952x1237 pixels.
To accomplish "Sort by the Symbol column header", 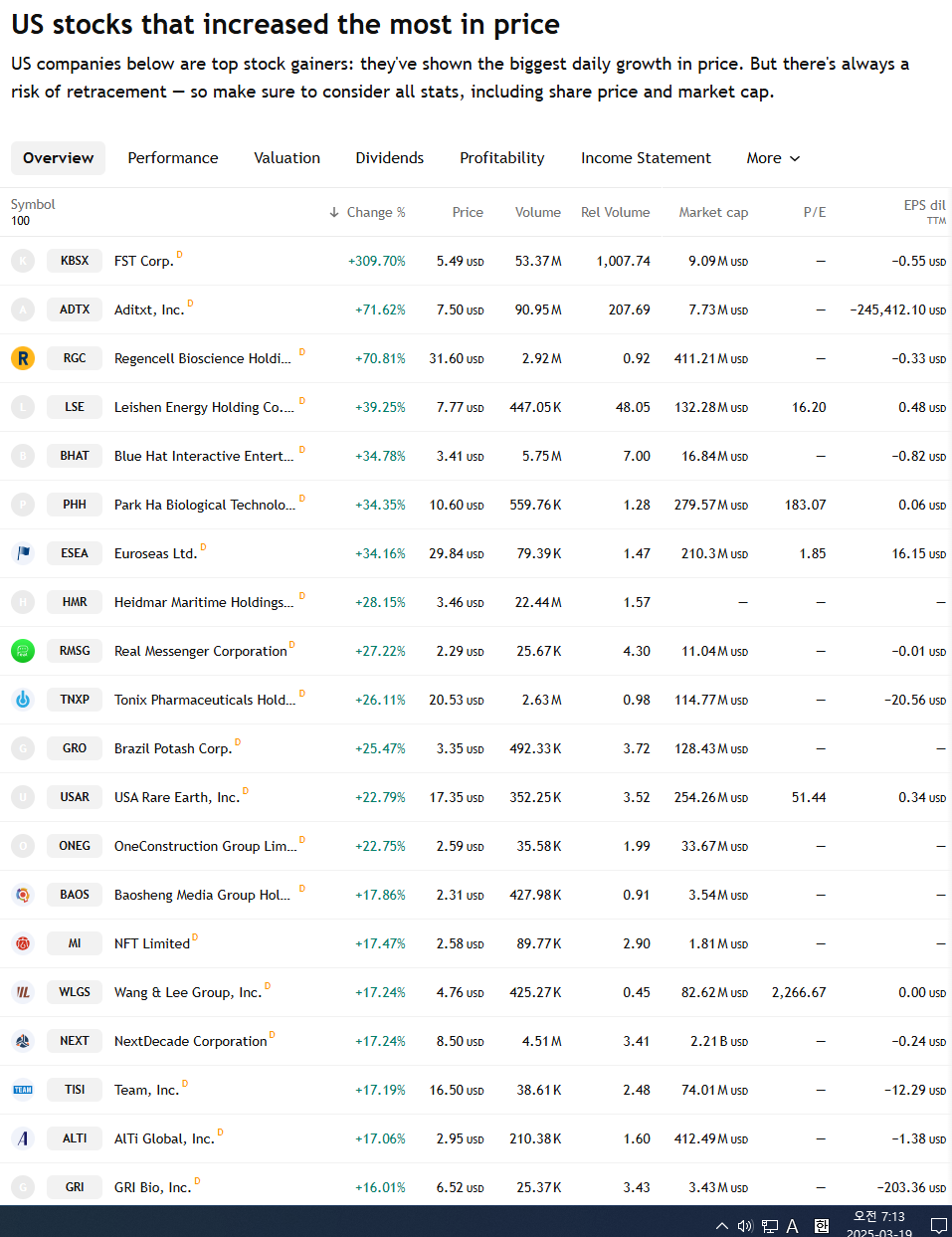I will point(33,204).
